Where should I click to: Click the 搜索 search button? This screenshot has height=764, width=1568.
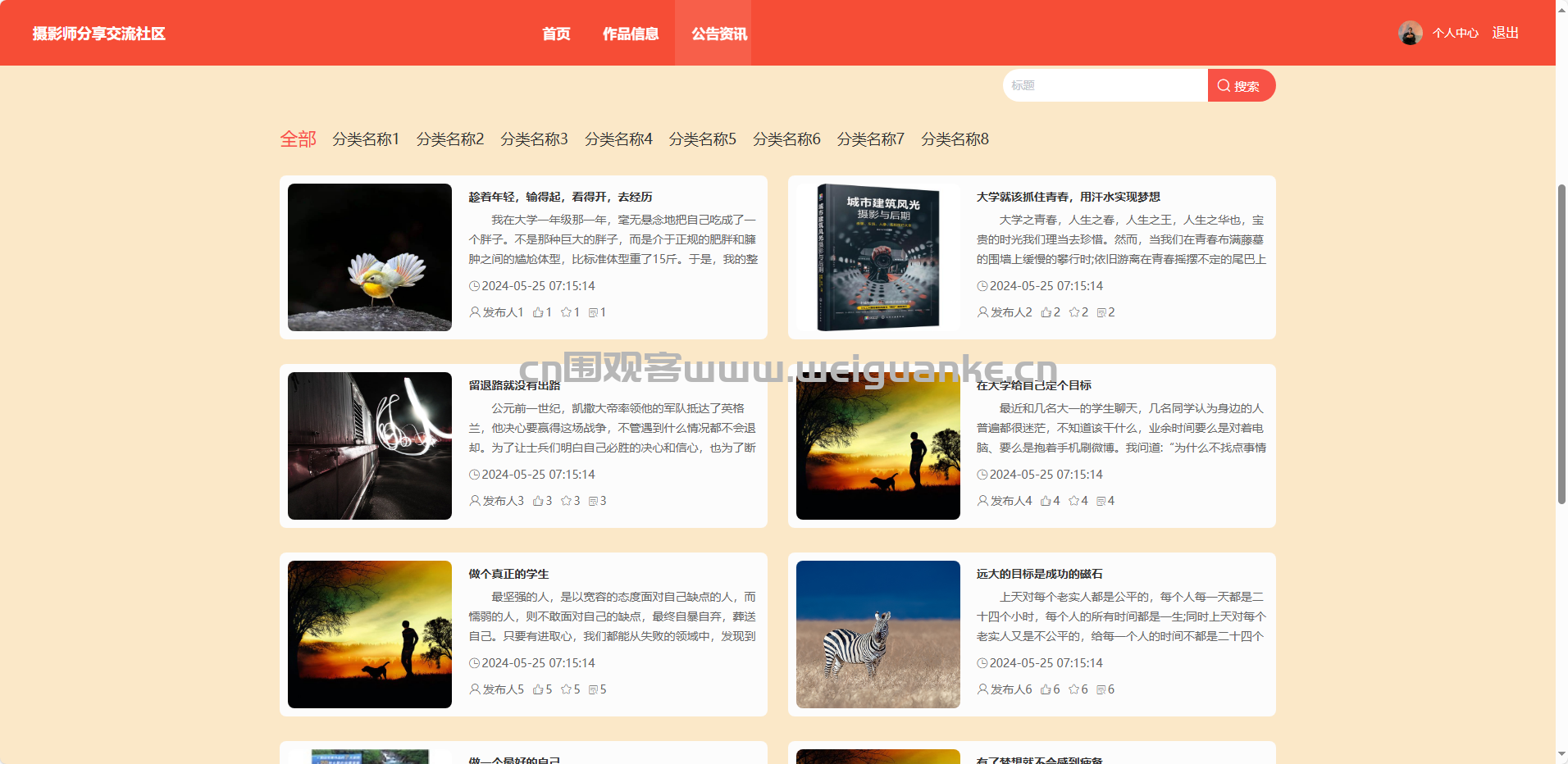pos(1241,85)
